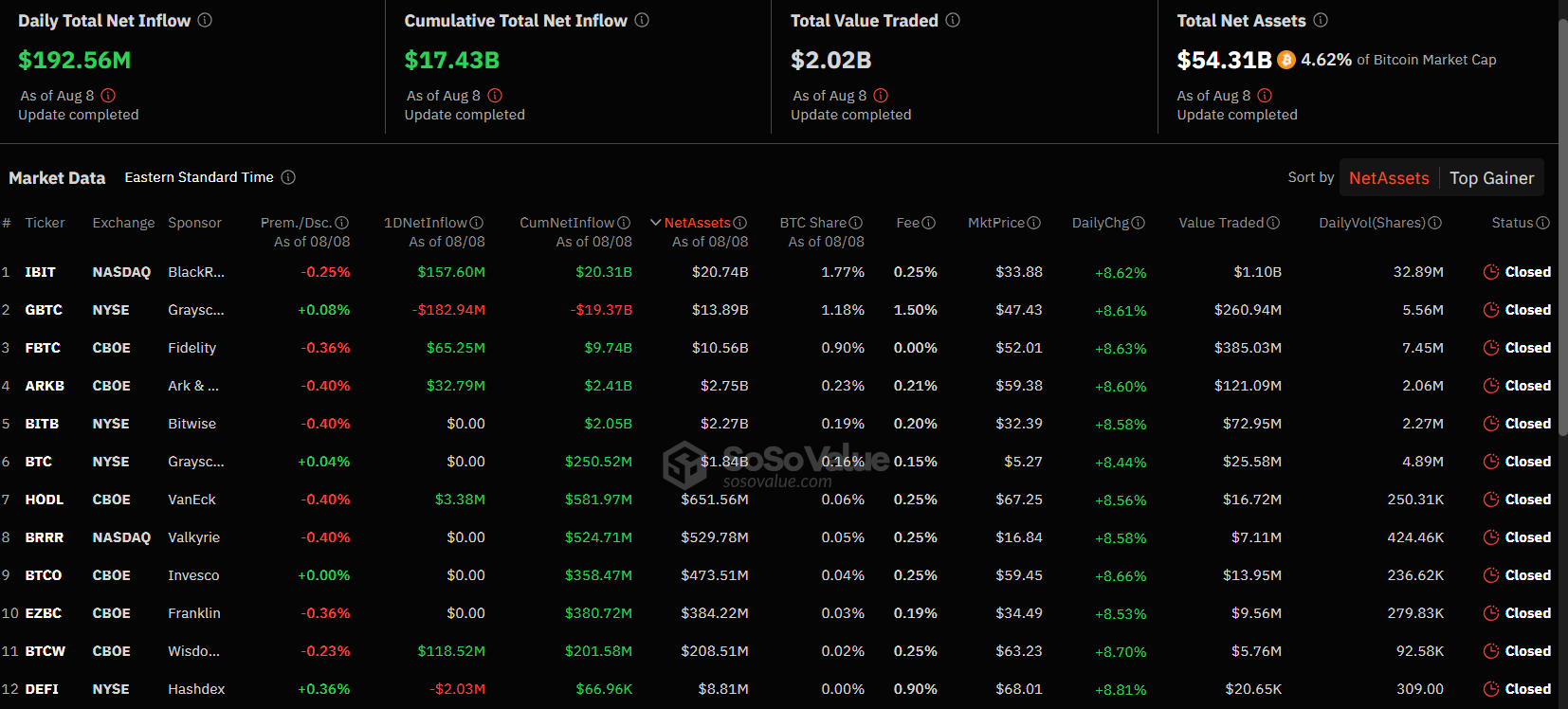1568x709 pixels.
Task: Click info icon on CumNetInflow column header
Action: point(624,223)
